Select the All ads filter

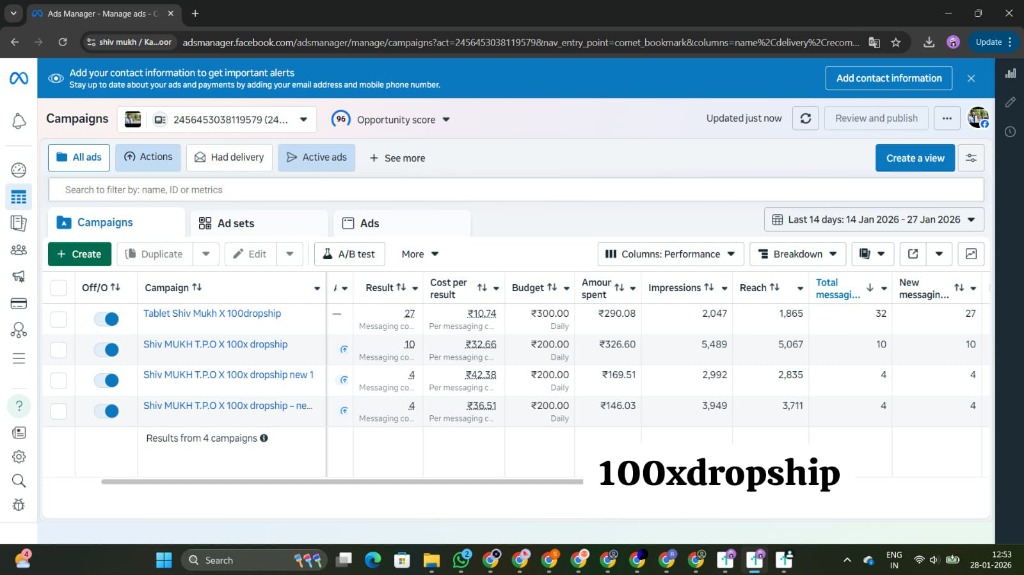tap(79, 157)
